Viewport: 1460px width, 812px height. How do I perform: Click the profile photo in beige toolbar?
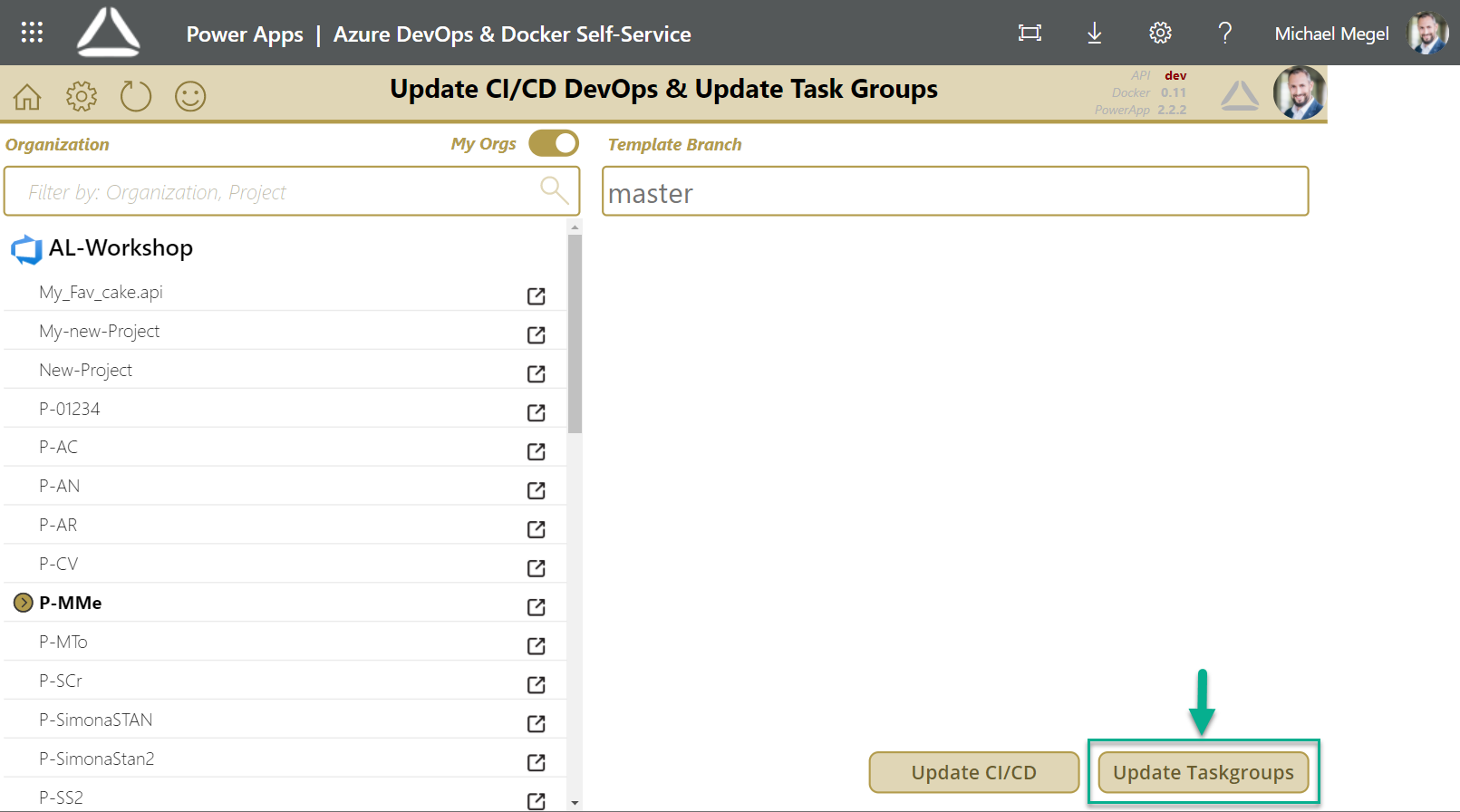[x=1300, y=92]
